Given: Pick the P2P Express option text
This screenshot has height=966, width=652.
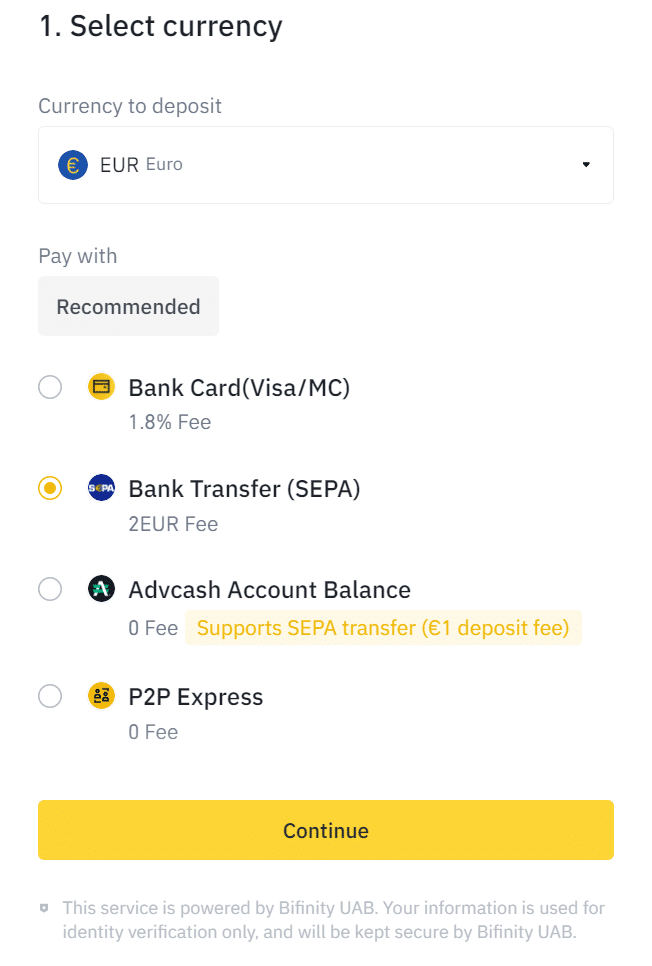Looking at the screenshot, I should (196, 697).
